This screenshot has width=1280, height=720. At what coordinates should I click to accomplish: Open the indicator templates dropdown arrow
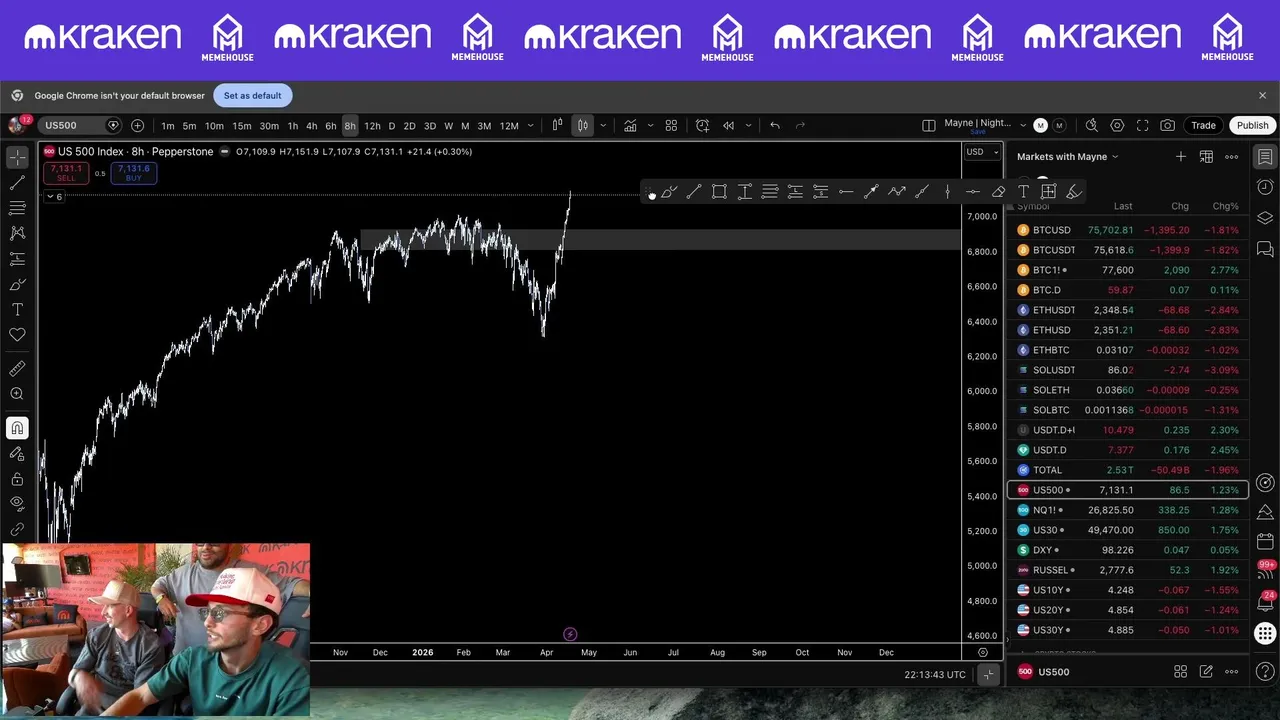coord(650,126)
